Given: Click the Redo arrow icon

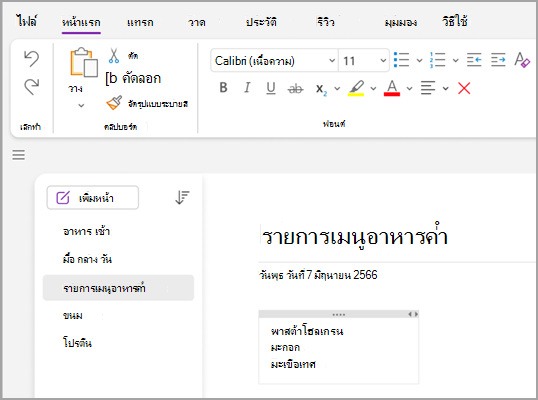Looking at the screenshot, I should click(x=32, y=86).
